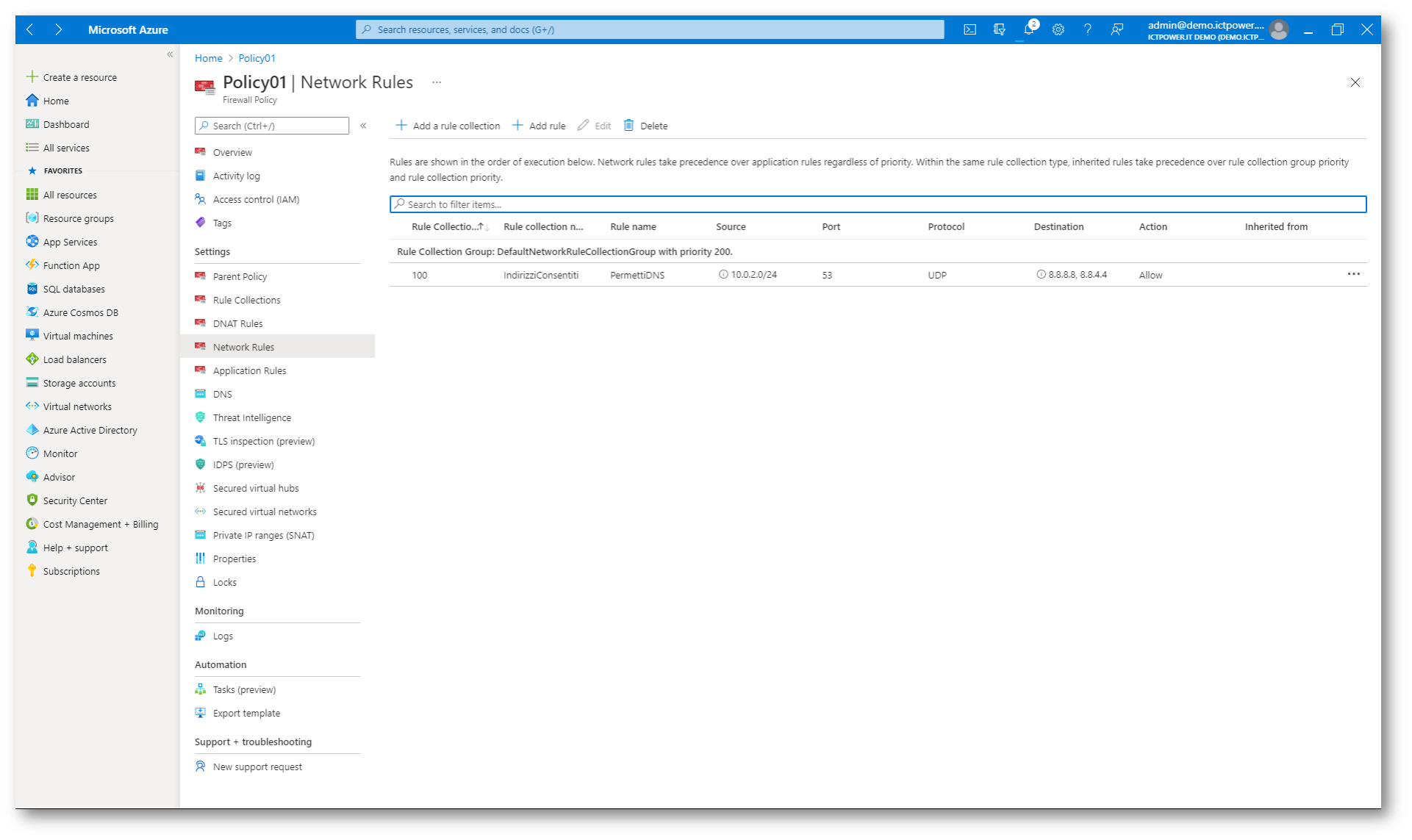Click IndirizziConsentiti collection name cell
The image size is (1412, 840).
[x=541, y=275]
